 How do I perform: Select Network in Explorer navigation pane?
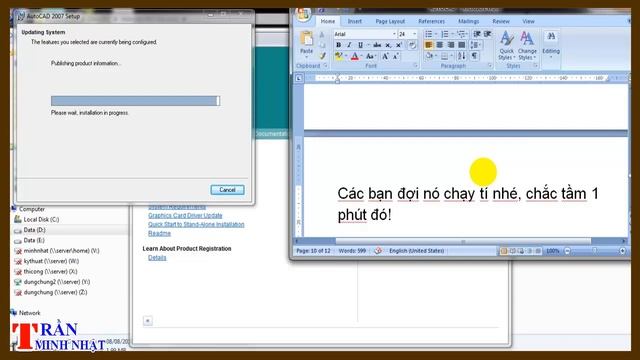26,313
